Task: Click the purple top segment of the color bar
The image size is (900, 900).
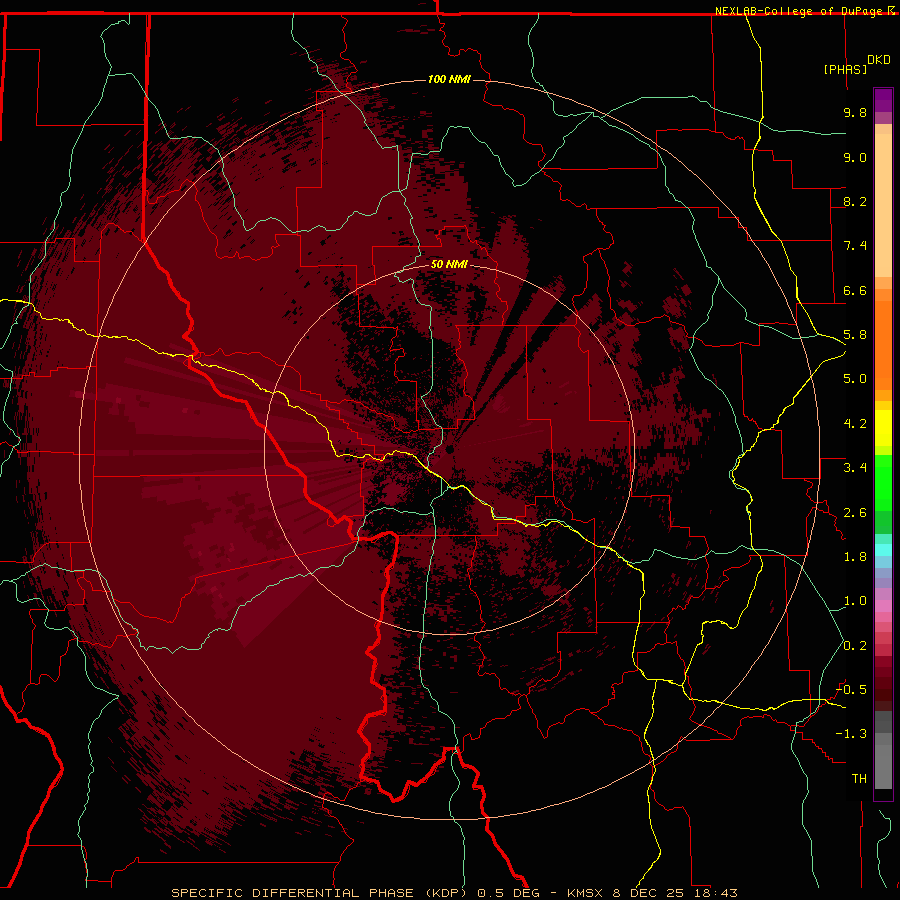Action: [883, 100]
